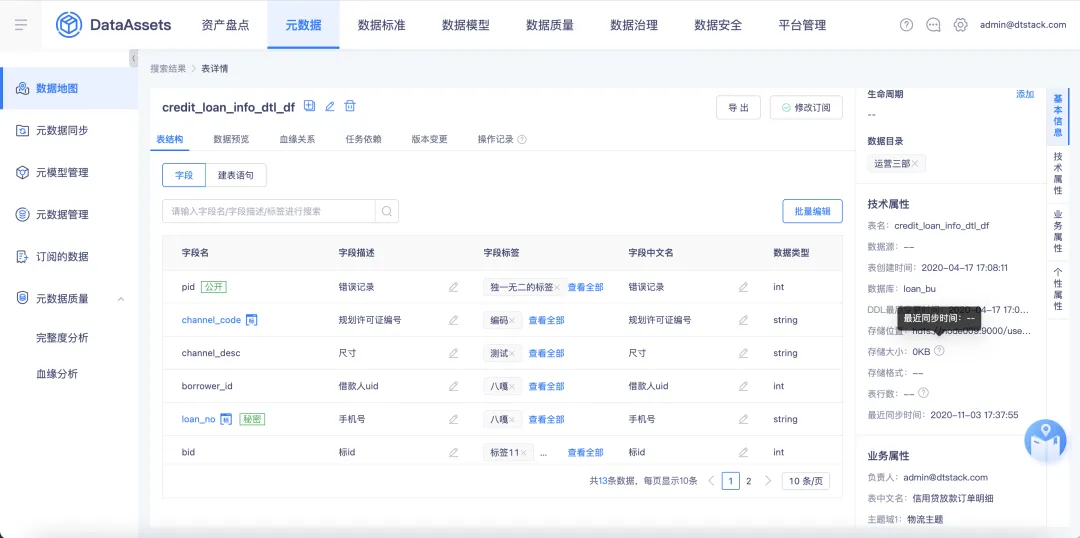The image size is (1080, 538).
Task: Click the hamburger menu icon at top left
Action: 21,25
